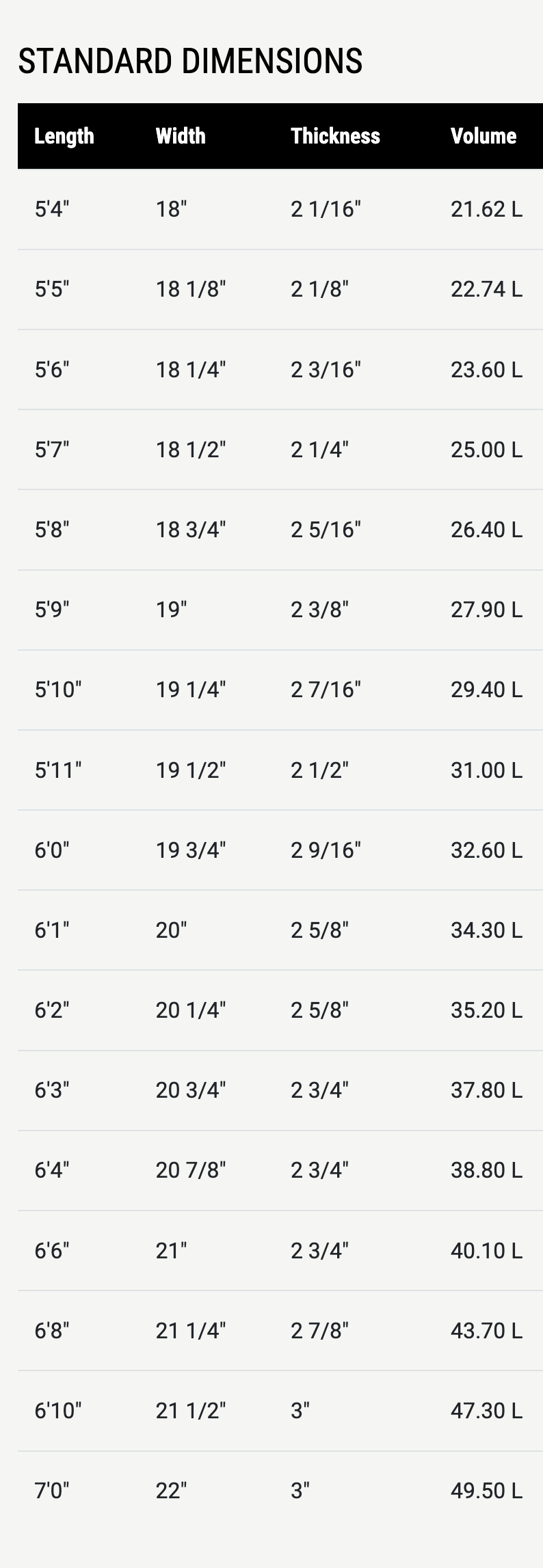Click the Standard Dimensions heading

(190, 62)
